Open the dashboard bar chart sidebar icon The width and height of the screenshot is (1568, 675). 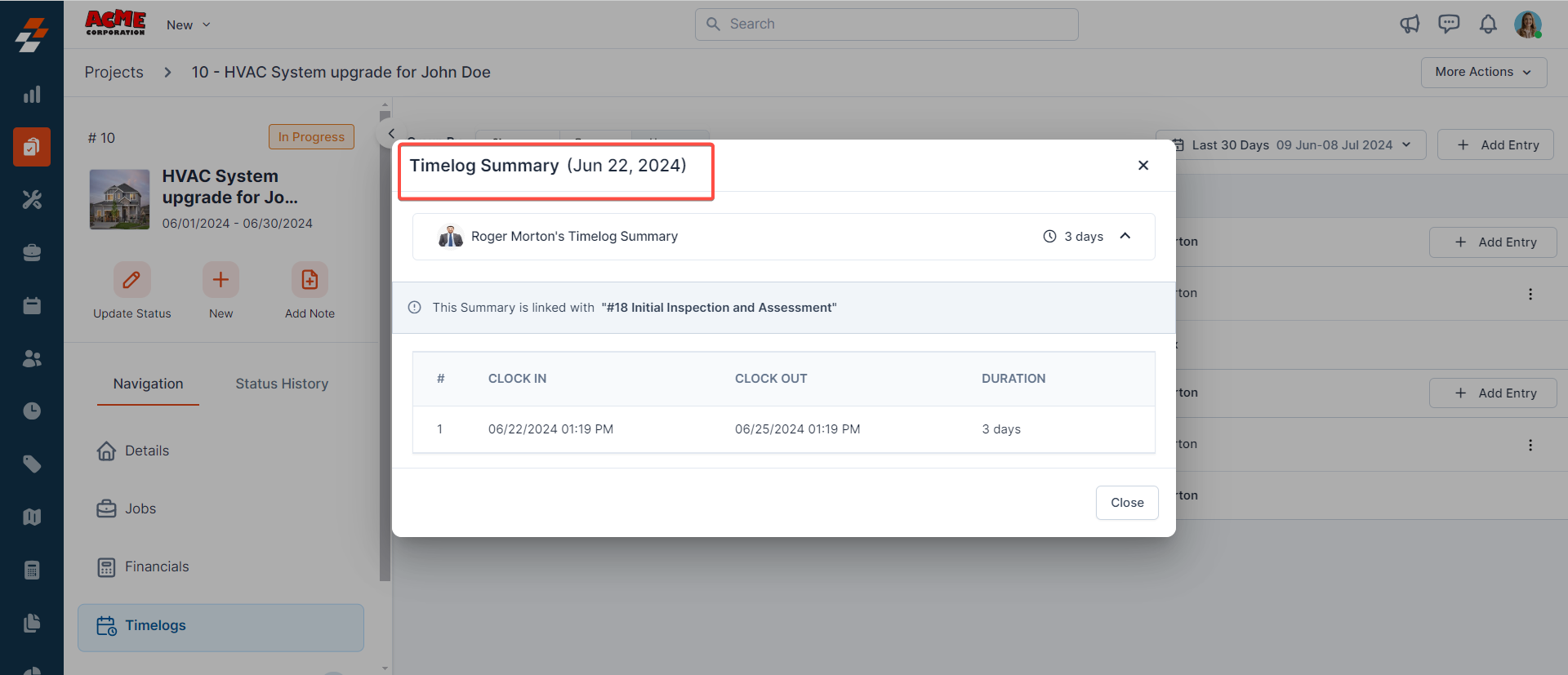(x=32, y=95)
